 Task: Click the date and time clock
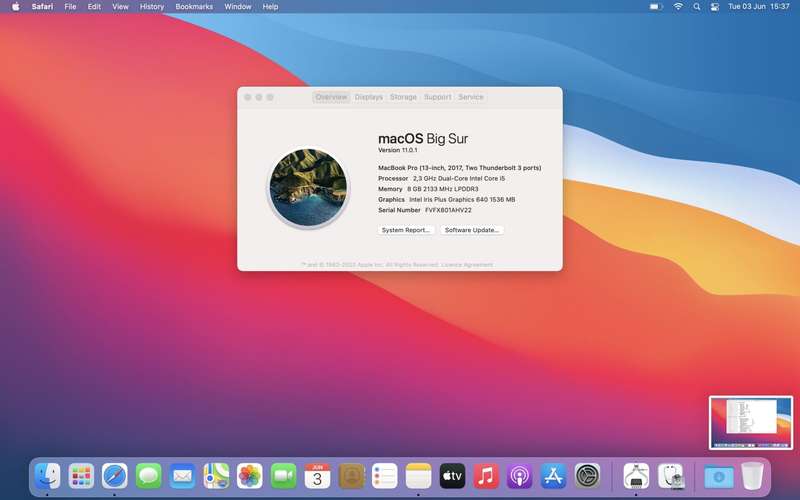(759, 7)
